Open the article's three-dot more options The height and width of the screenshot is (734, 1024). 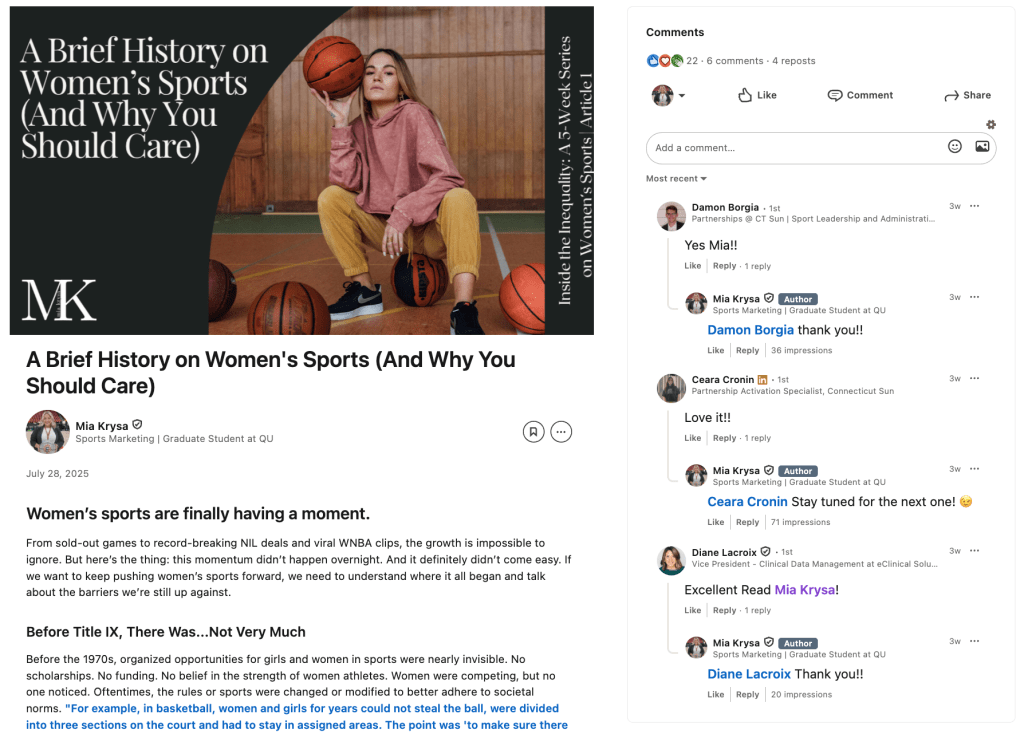click(x=562, y=432)
